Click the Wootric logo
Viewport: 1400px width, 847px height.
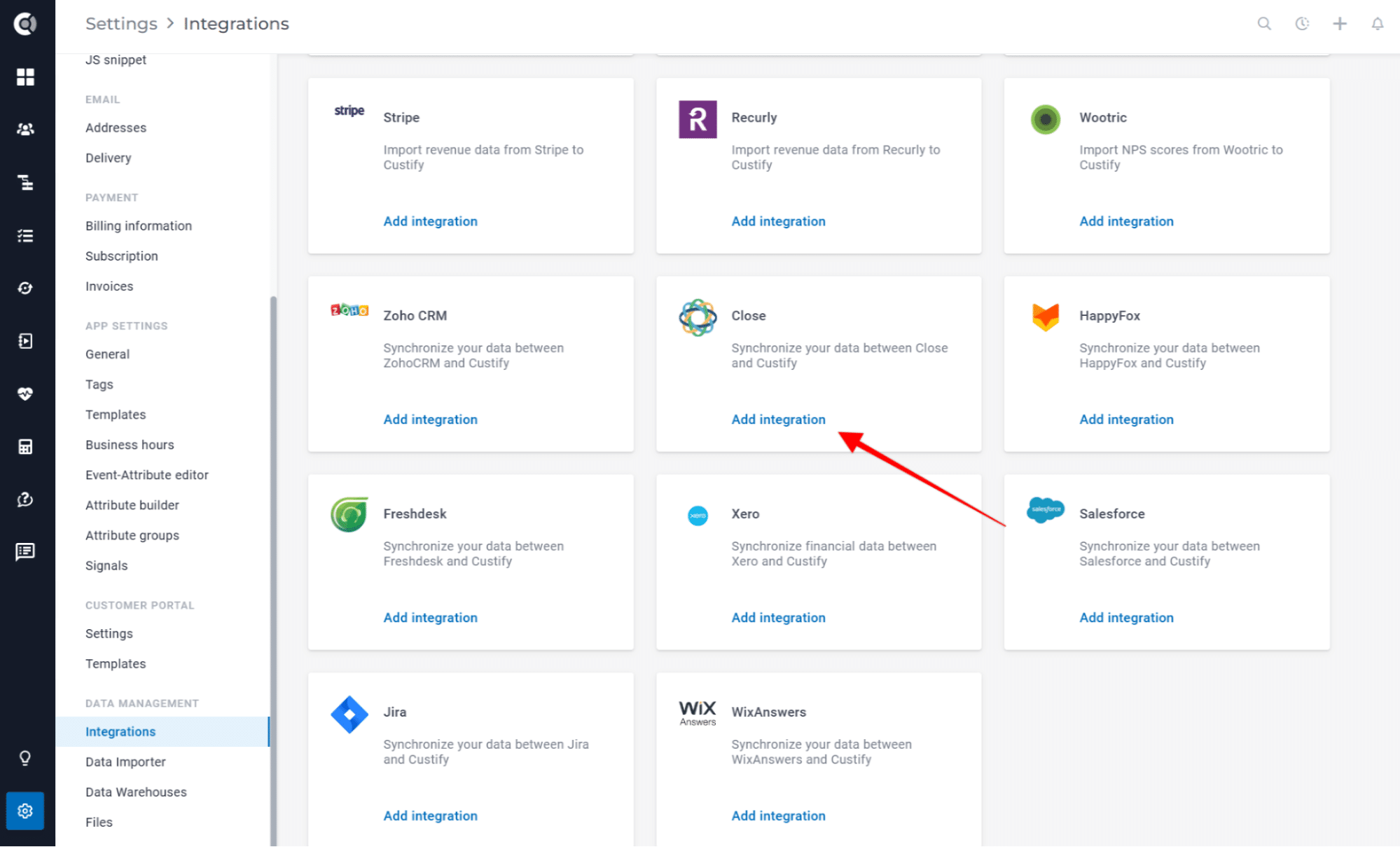(x=1046, y=119)
